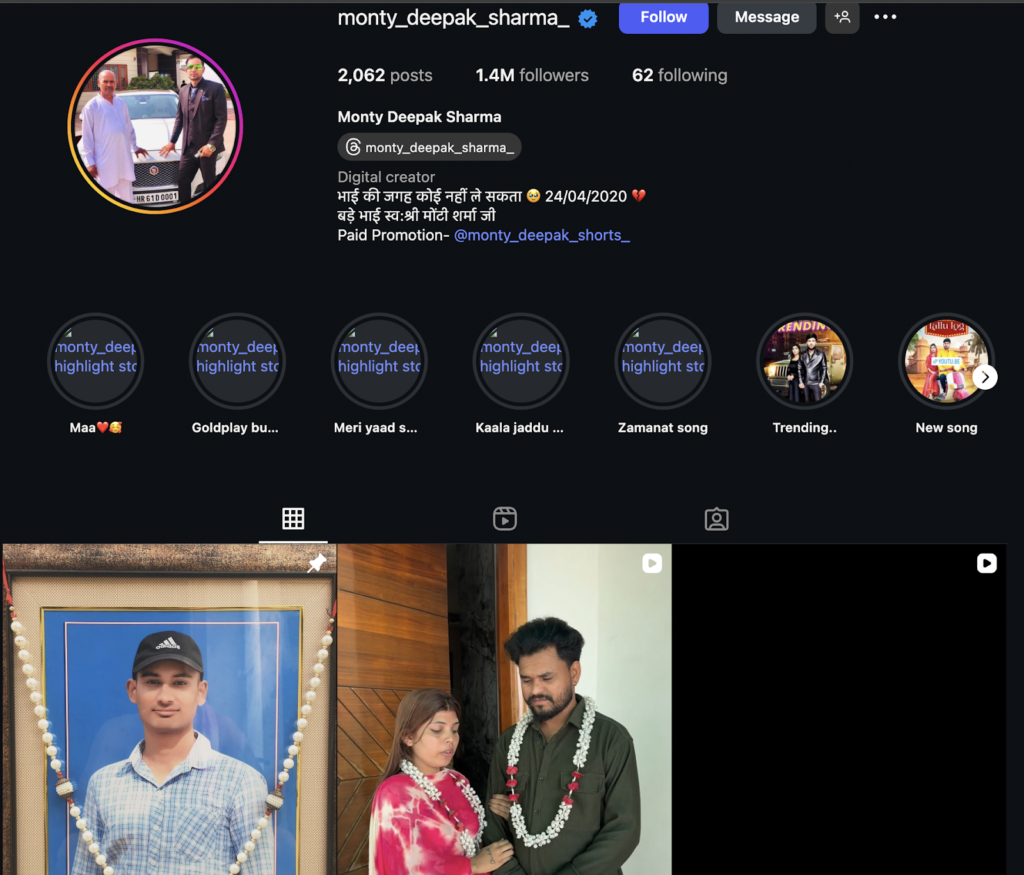Image resolution: width=1024 pixels, height=875 pixels.
Task: Click the verified badge next to username
Action: point(588,18)
